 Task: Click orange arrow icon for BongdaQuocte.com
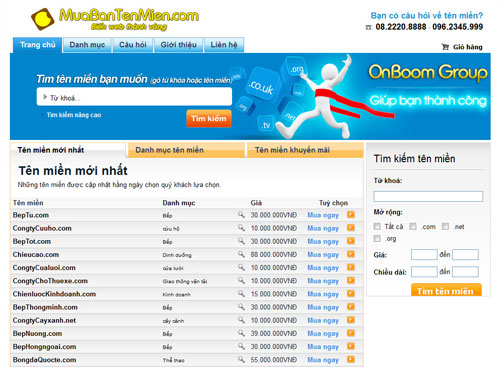point(351,359)
